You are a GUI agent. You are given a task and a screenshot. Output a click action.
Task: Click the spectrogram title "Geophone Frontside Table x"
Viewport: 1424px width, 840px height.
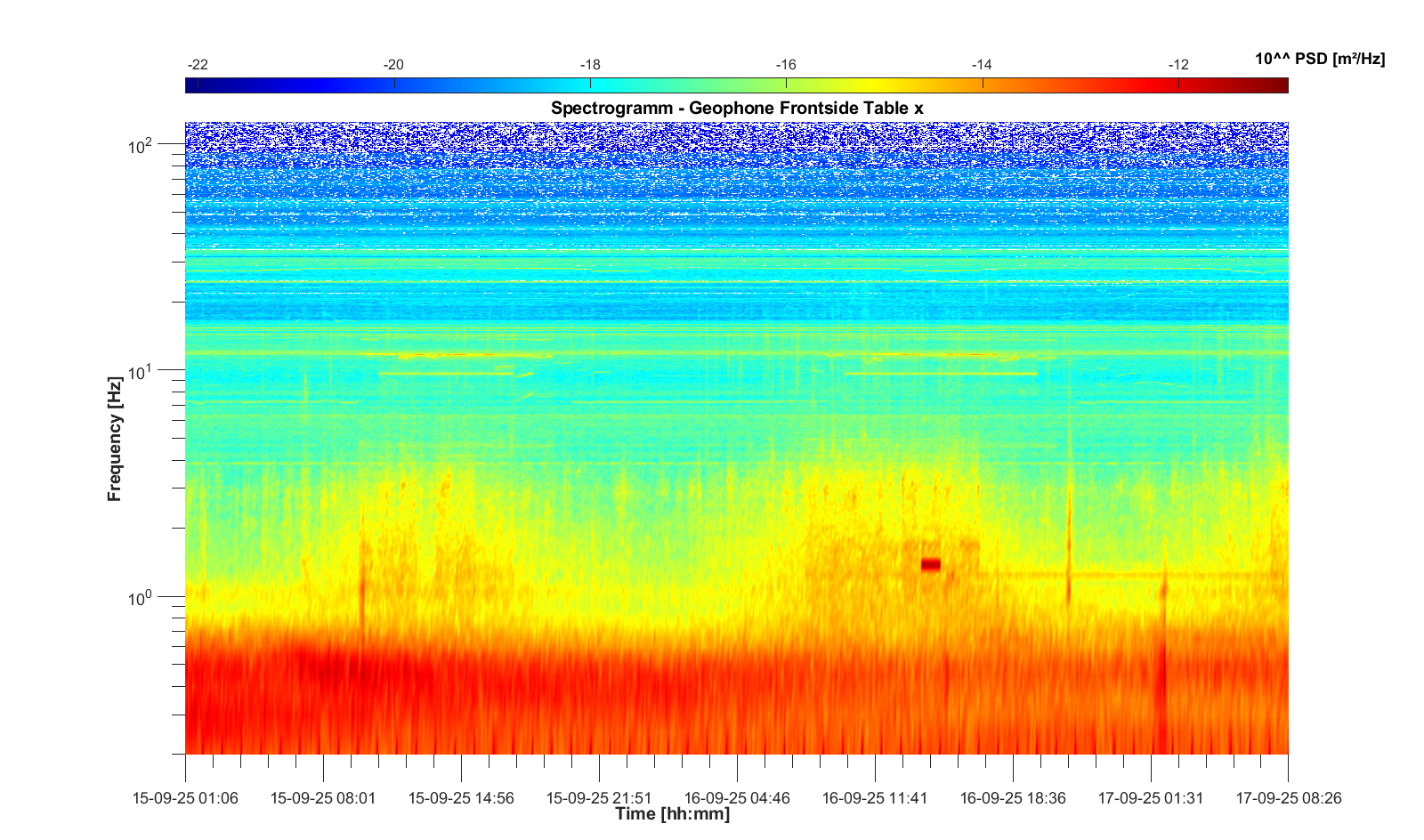[736, 108]
